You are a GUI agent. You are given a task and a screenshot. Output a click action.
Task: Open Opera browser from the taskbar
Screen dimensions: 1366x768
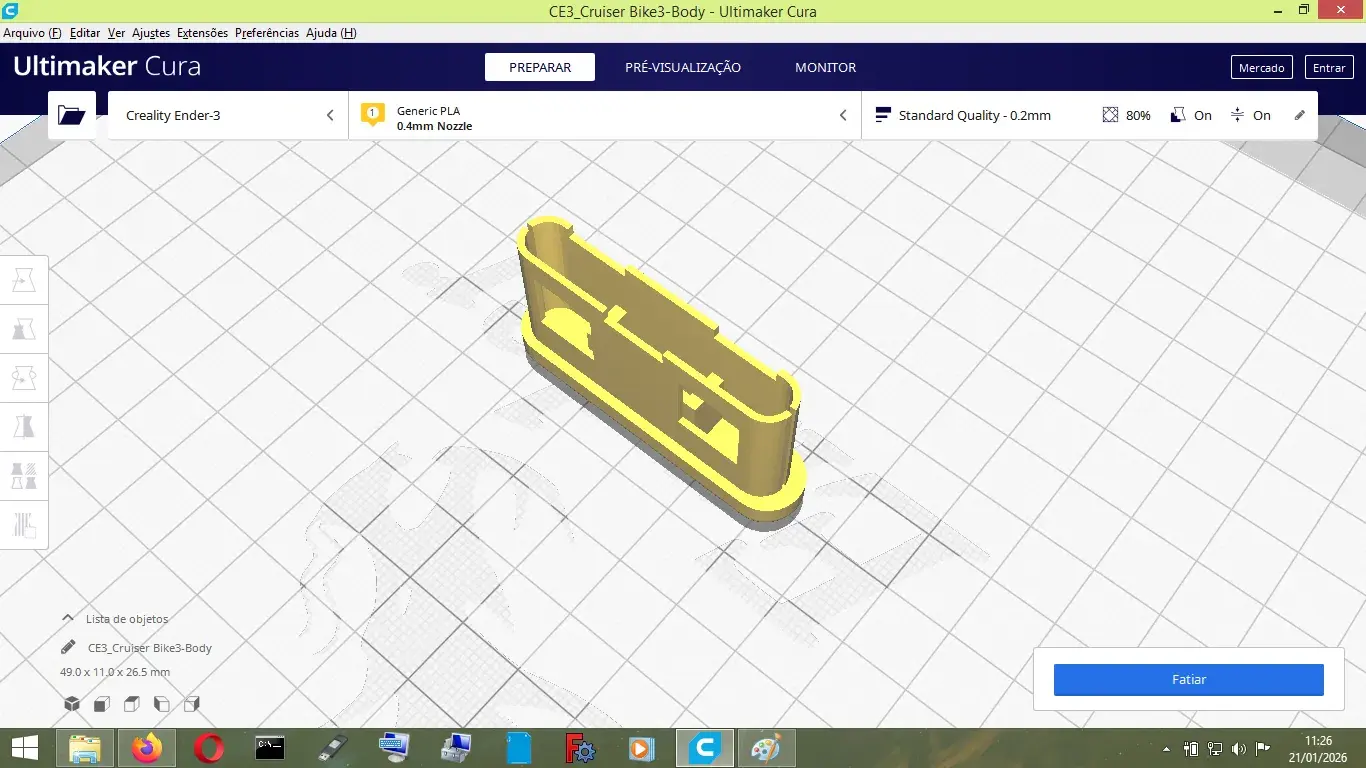tap(209, 748)
